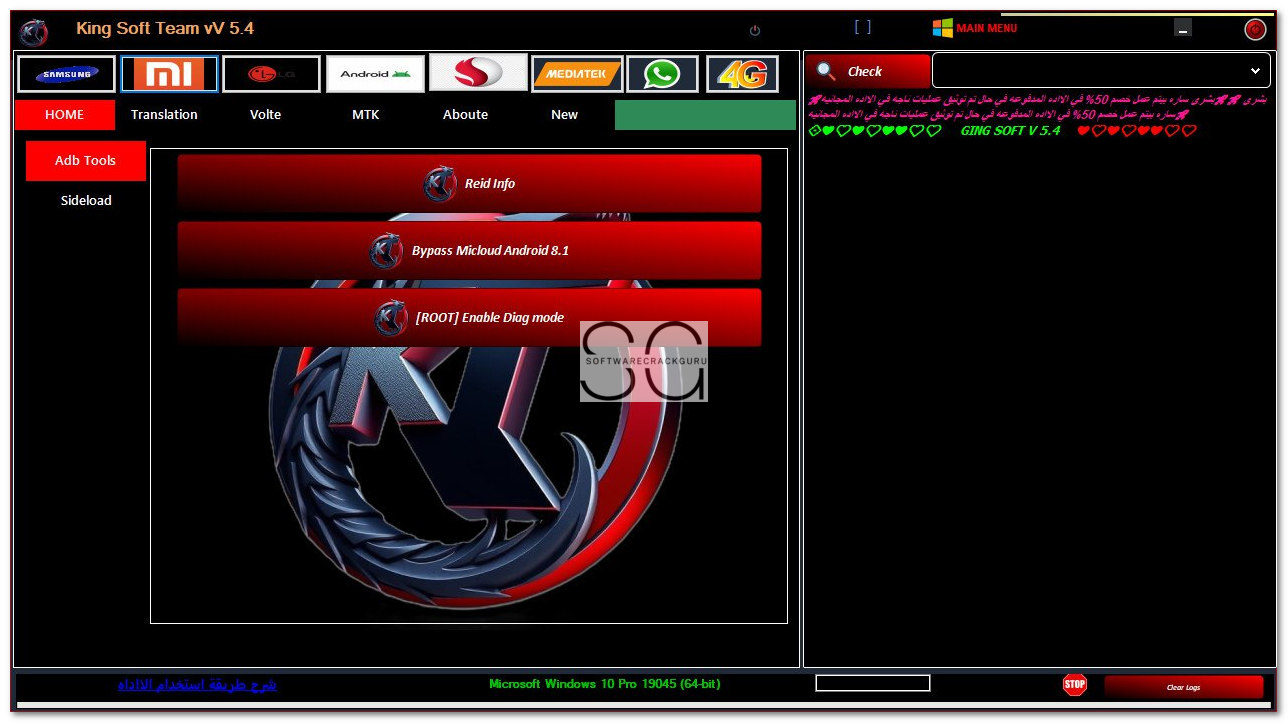
Task: Click the empty field in status bar
Action: [873, 683]
